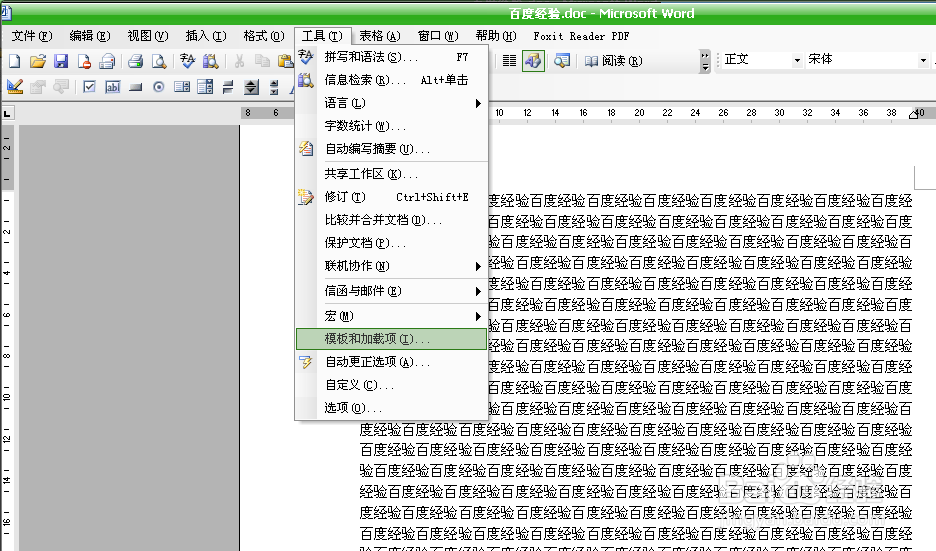The width and height of the screenshot is (936, 551).
Task: Click the Permission restricted-document icon
Action: 84,61
